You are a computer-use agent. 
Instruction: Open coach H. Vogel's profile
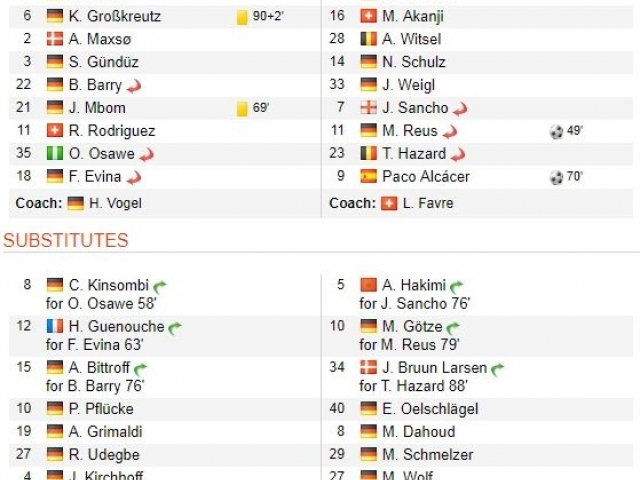[x=115, y=203]
